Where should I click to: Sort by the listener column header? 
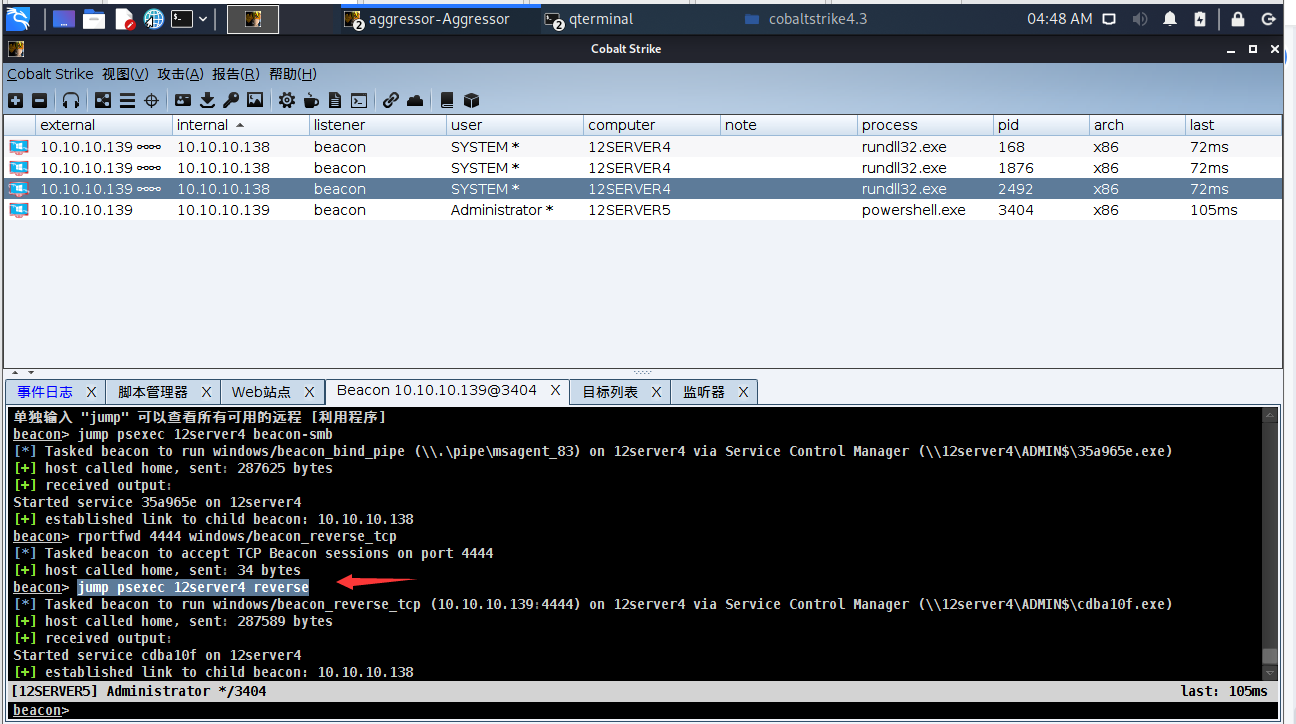point(377,125)
